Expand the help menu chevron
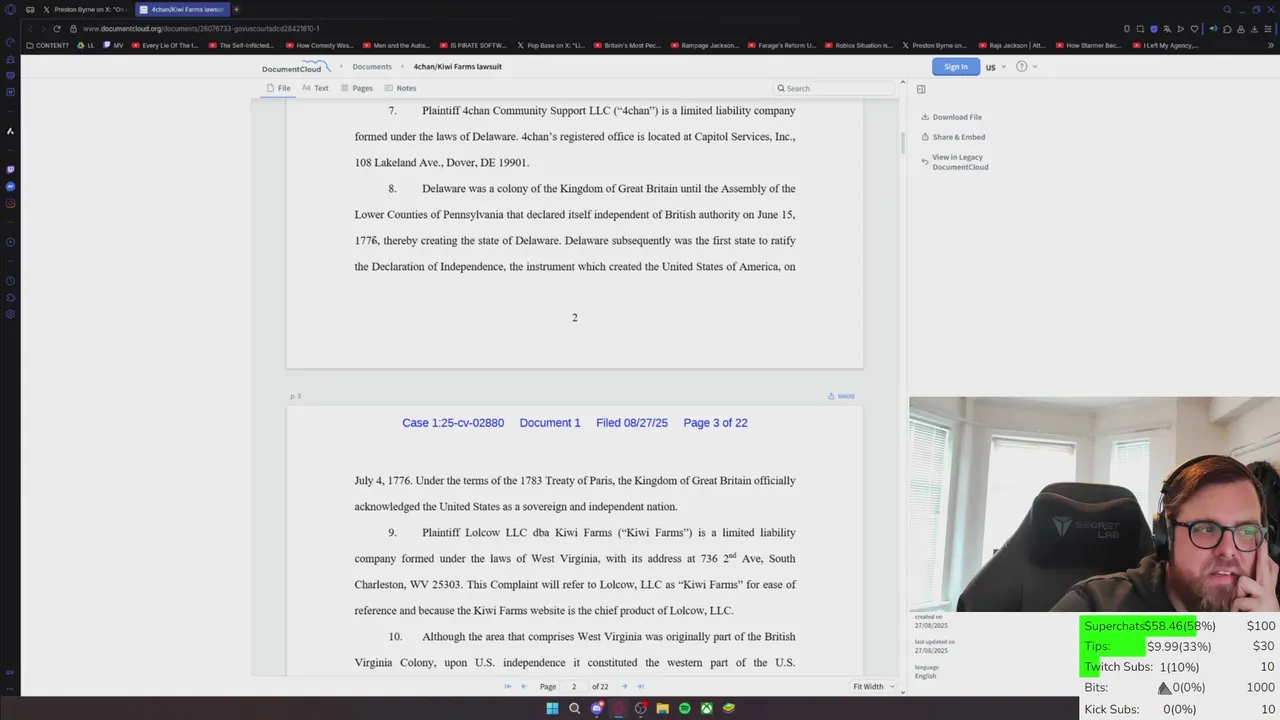1280x720 pixels. [1034, 67]
